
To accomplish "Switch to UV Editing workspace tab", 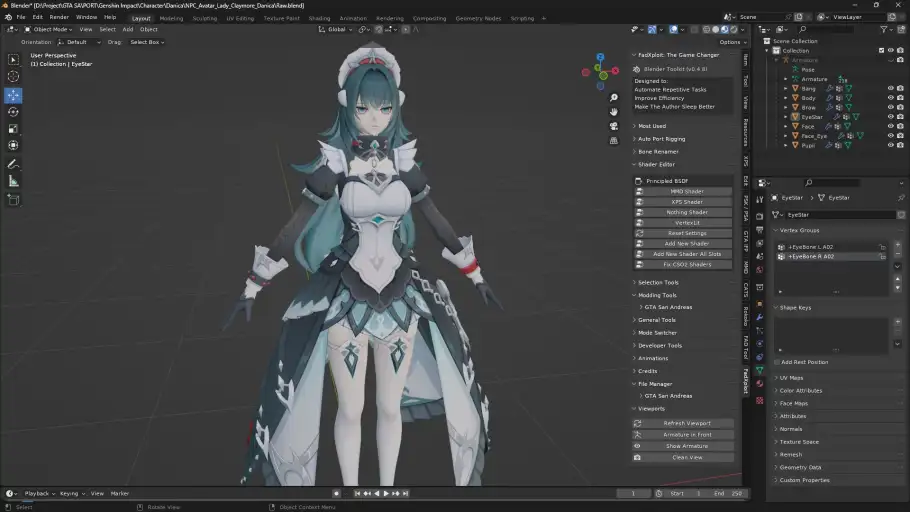I will (x=240, y=19).
